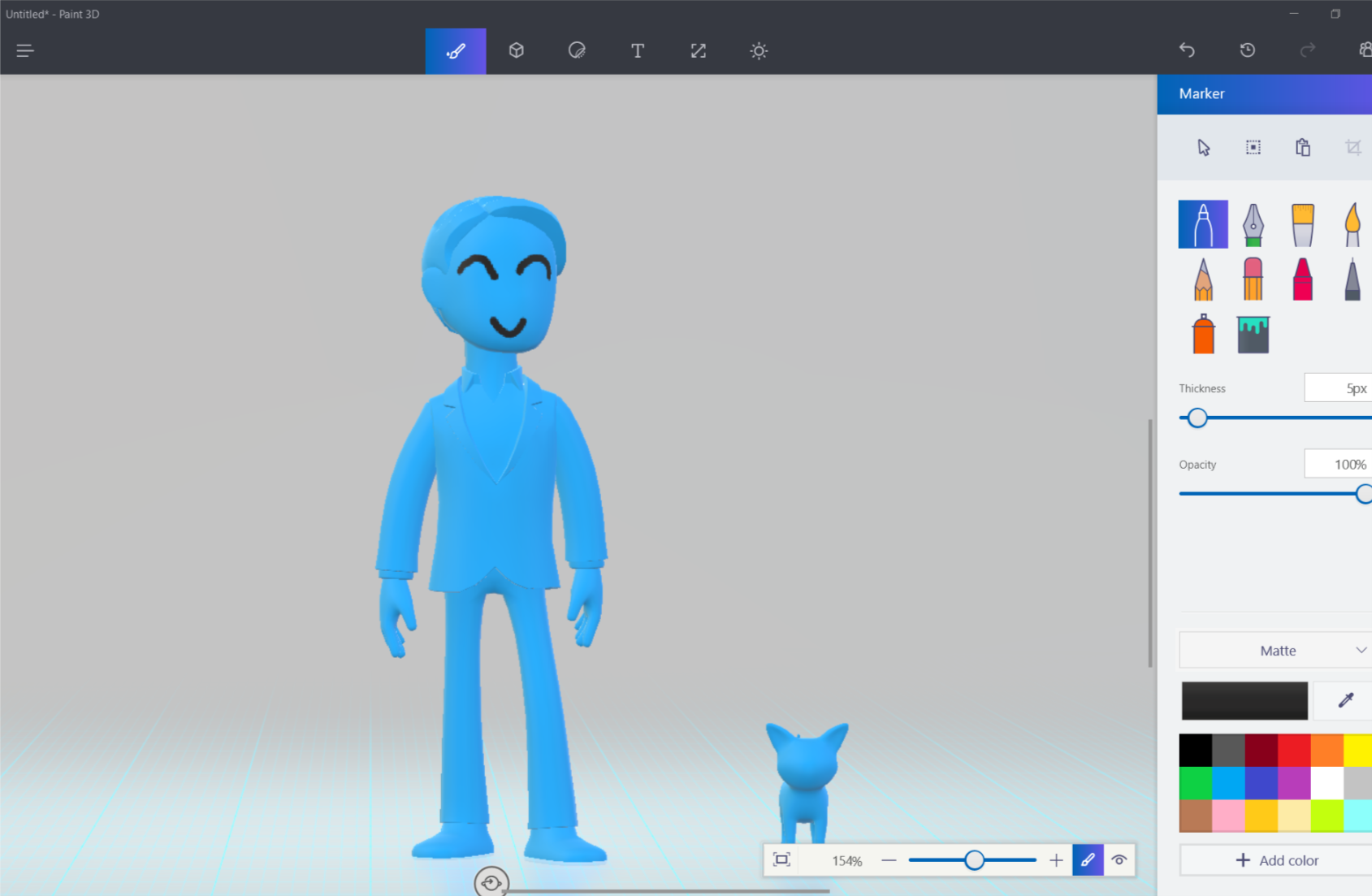Toggle the eye view mode
This screenshot has width=1372, height=896.
pos(1119,859)
